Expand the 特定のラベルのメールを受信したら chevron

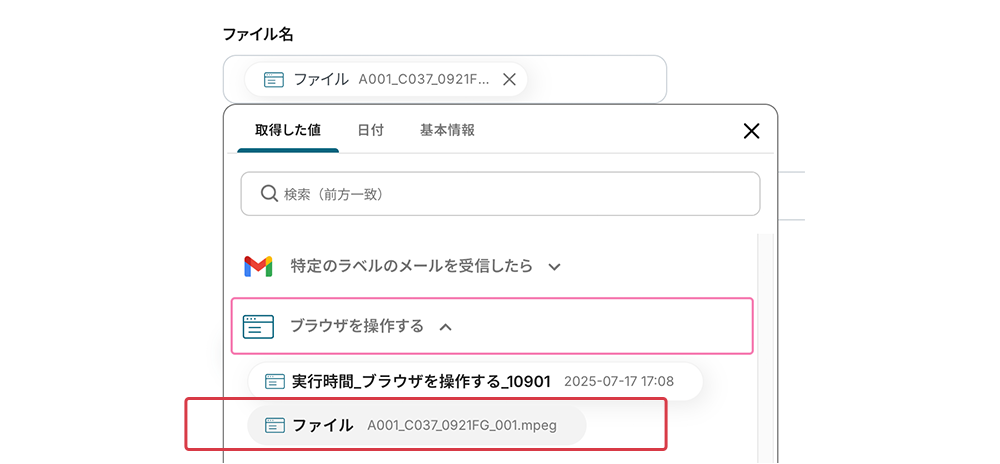tap(555, 267)
